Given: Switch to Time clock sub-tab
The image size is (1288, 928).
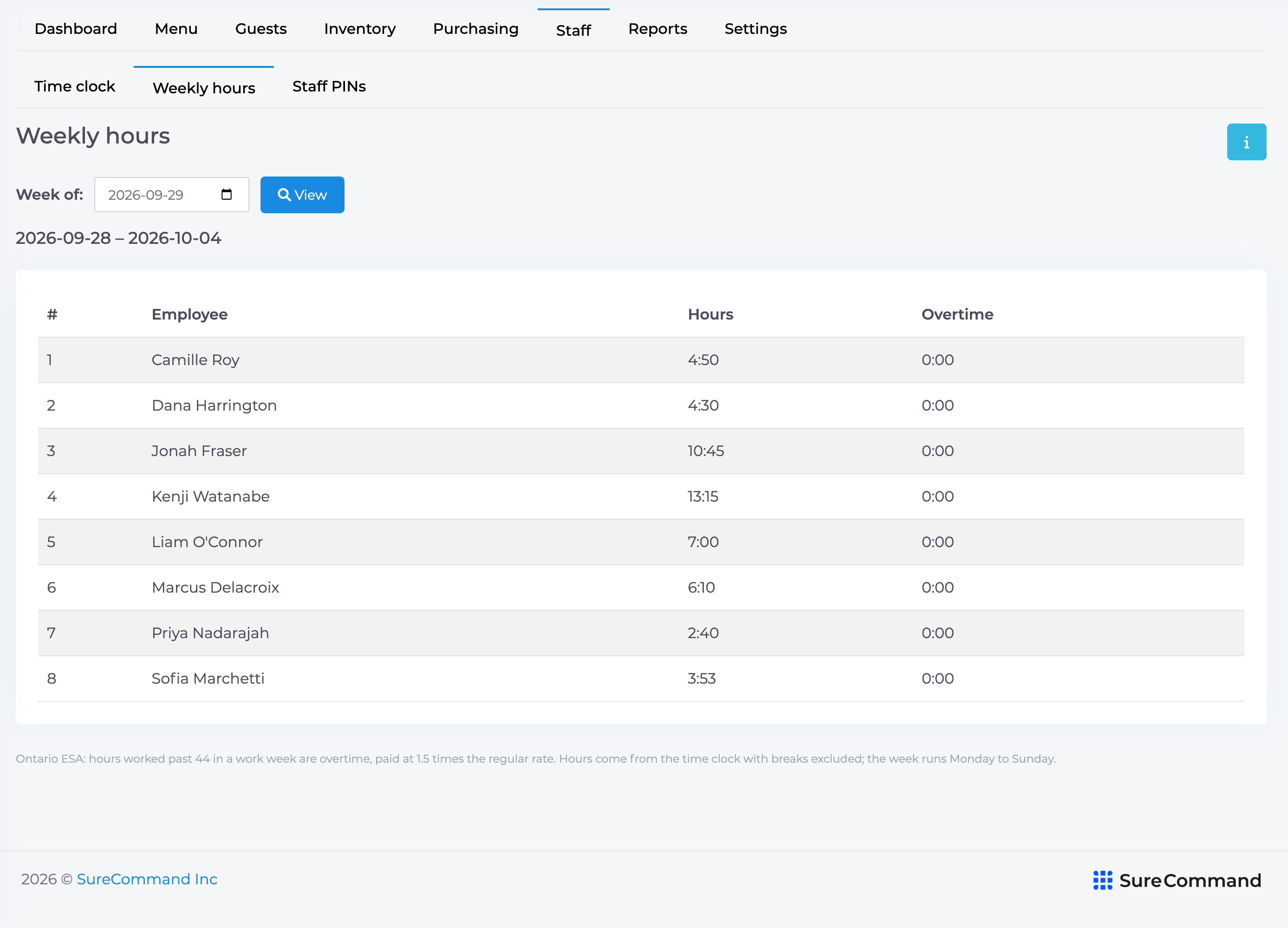Looking at the screenshot, I should (x=74, y=86).
